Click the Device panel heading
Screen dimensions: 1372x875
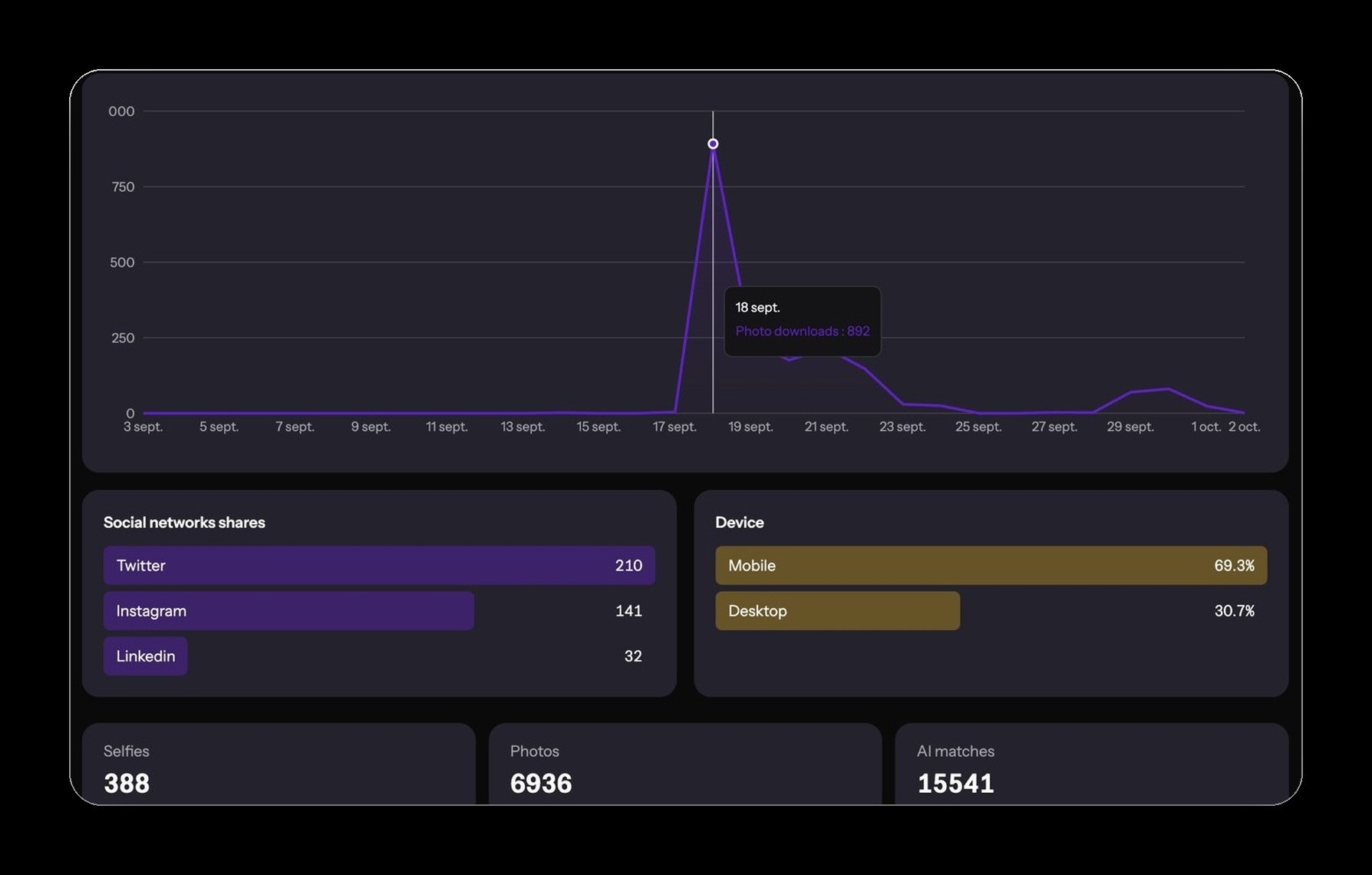(740, 523)
